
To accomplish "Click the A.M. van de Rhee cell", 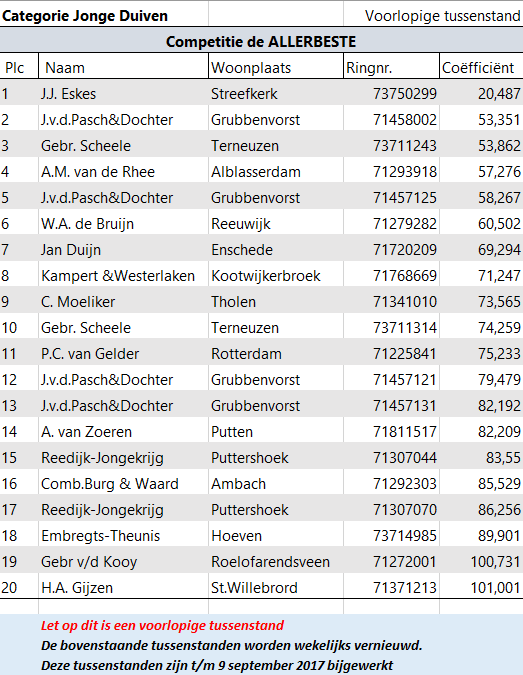I will (123, 172).
